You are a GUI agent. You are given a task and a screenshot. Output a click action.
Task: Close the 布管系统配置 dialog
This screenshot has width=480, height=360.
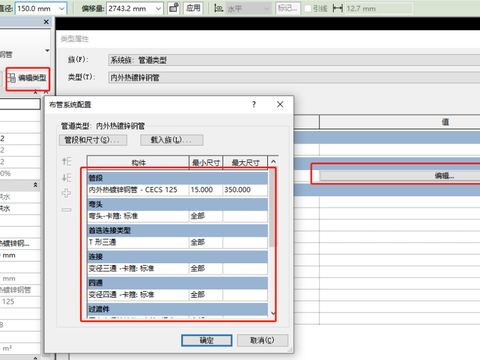coord(280,104)
